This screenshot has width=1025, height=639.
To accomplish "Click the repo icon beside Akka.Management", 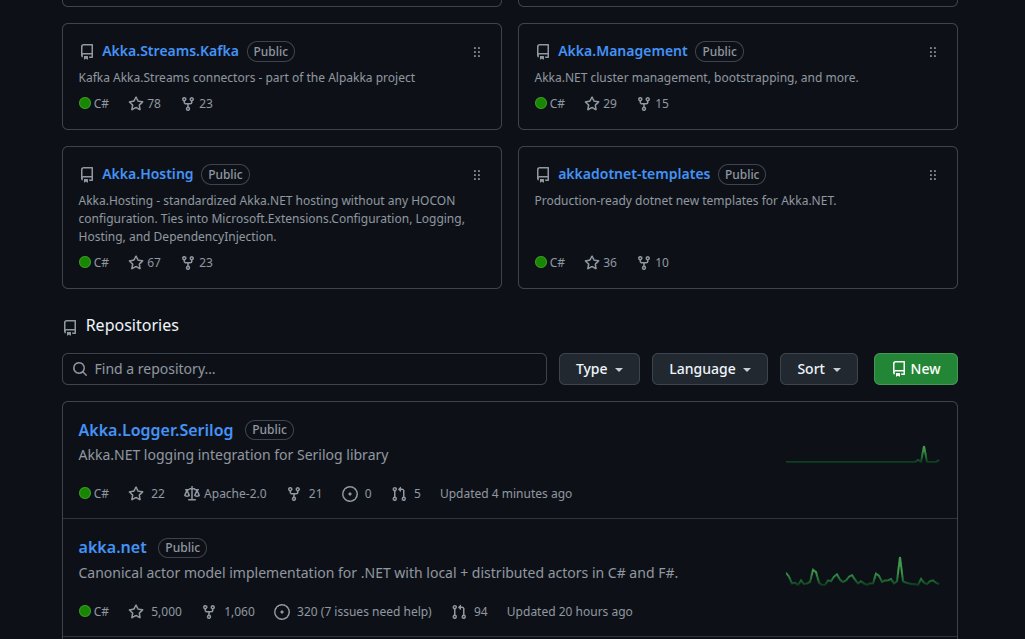I will click(543, 52).
